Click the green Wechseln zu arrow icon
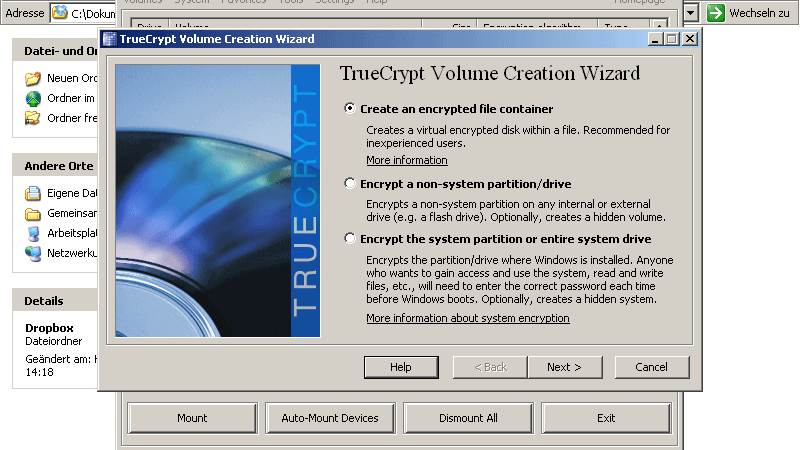 (x=716, y=13)
